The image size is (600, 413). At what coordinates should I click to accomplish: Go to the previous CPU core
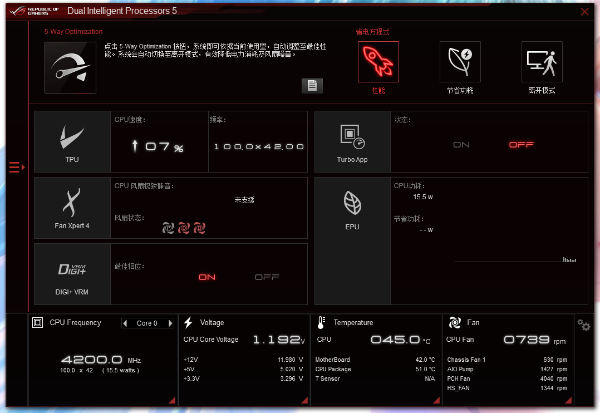125,323
